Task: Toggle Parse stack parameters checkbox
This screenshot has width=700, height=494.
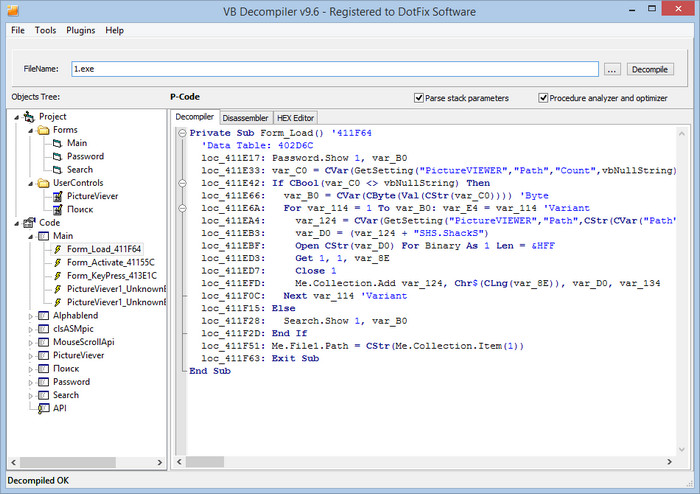Action: tap(419, 98)
